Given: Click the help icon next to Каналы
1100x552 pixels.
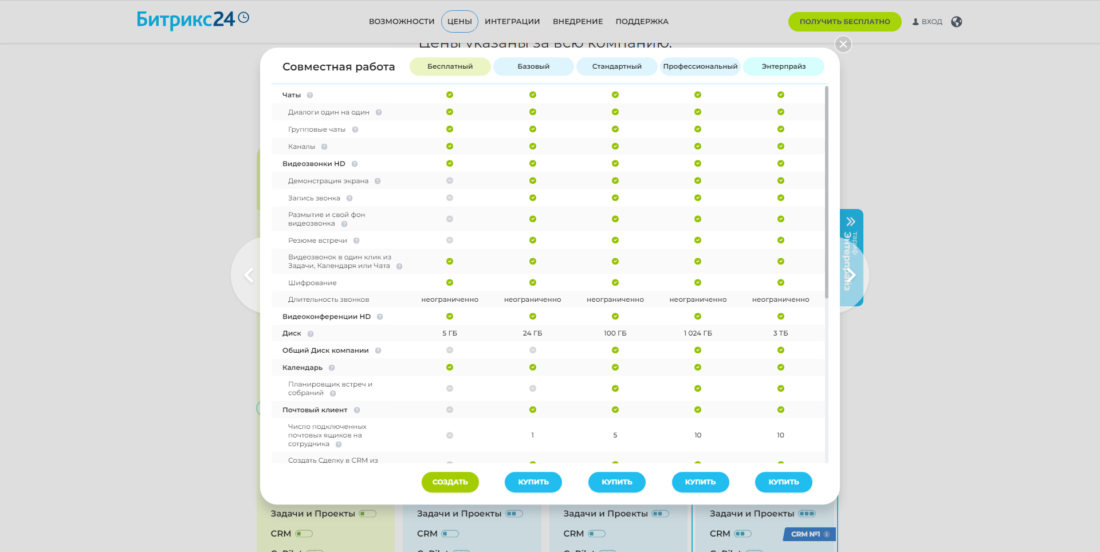Looking at the screenshot, I should pos(324,146).
